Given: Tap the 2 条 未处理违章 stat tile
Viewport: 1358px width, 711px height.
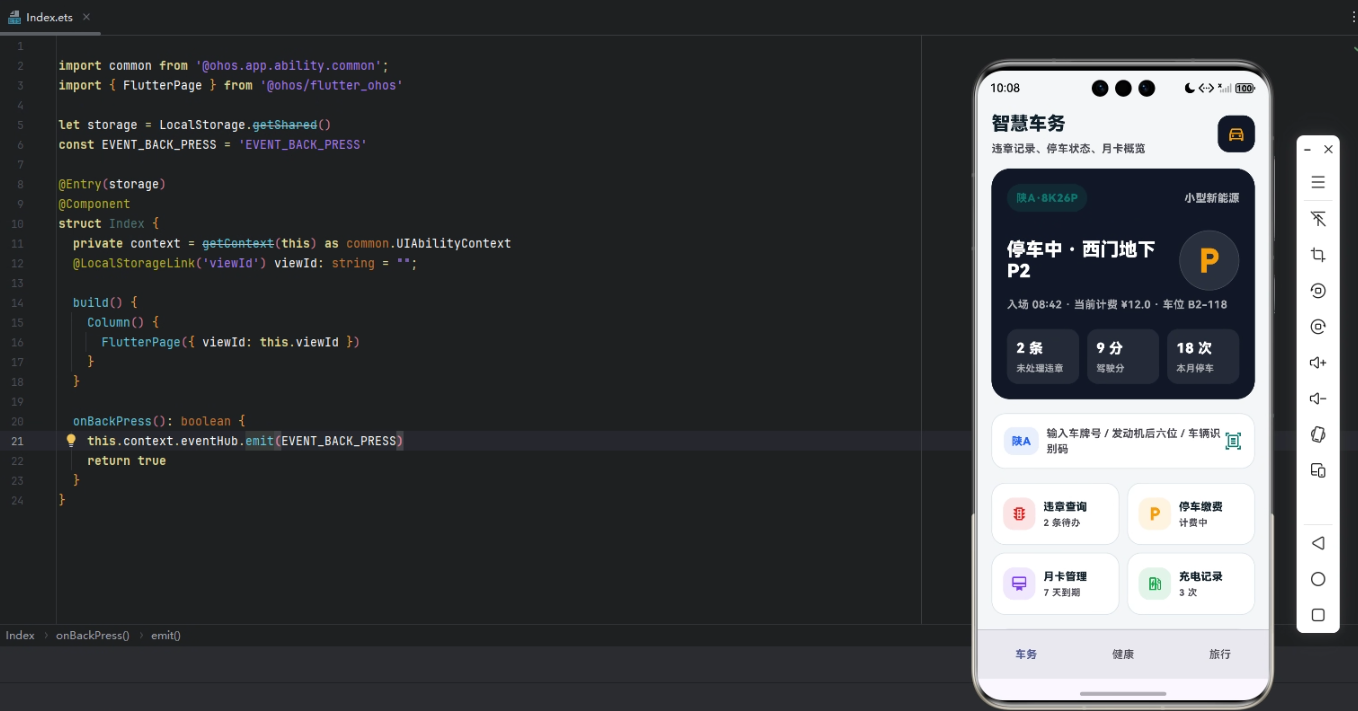Looking at the screenshot, I should click(1043, 357).
